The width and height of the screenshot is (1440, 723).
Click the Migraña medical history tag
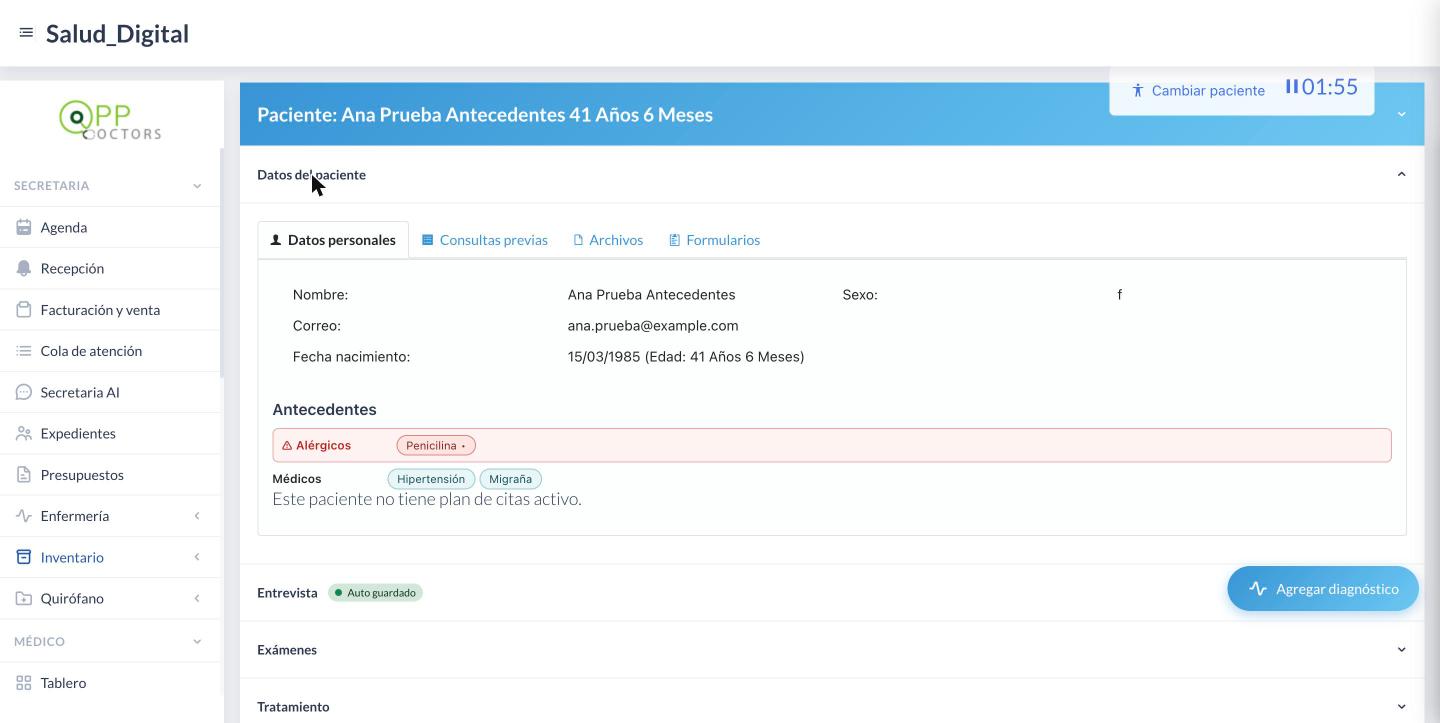tap(510, 479)
